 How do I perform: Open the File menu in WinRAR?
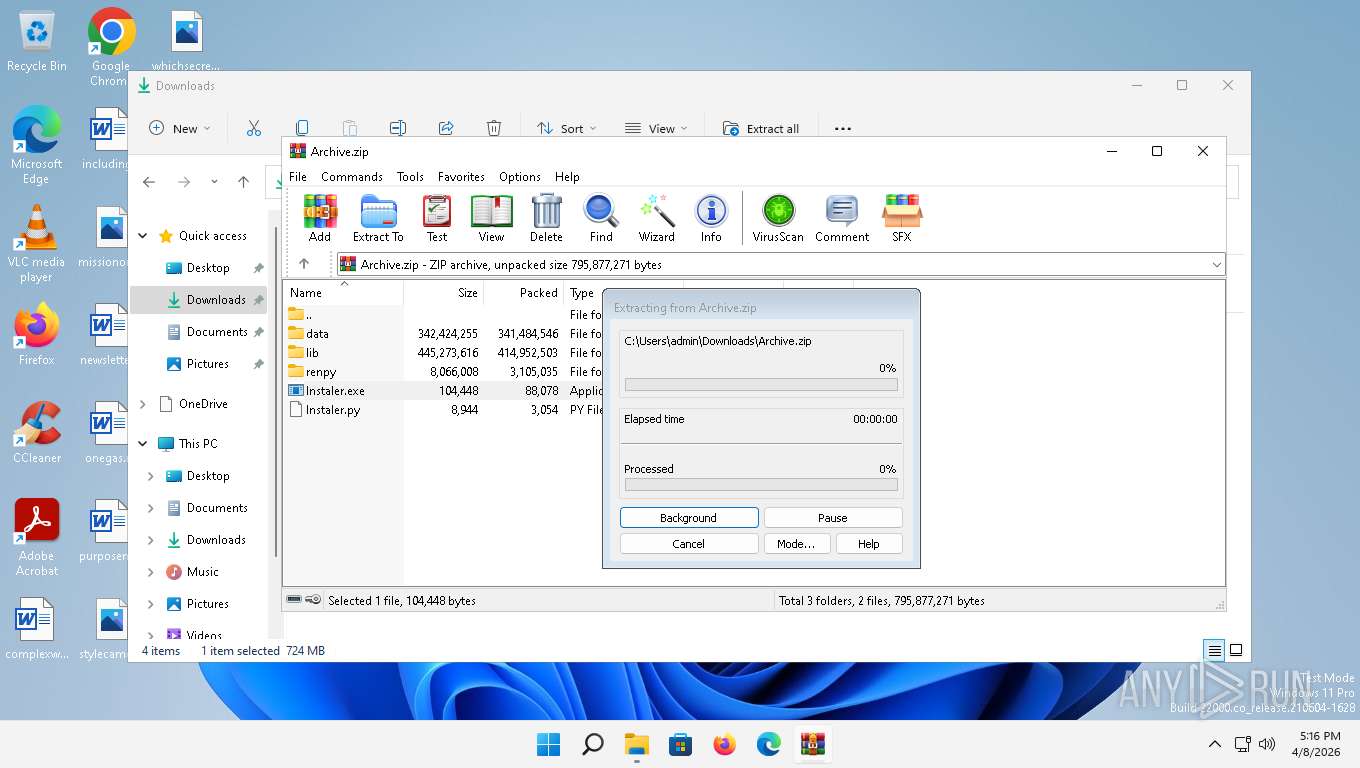[x=298, y=176]
